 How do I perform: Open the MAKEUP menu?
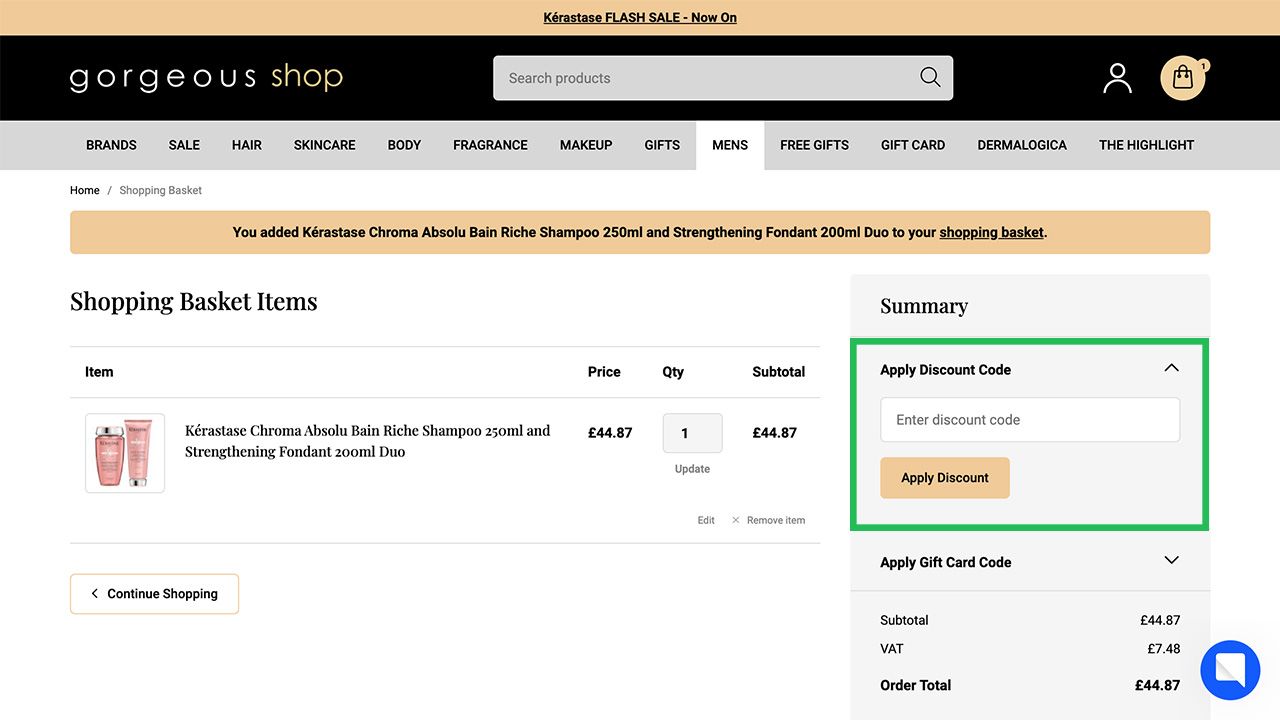pos(586,145)
